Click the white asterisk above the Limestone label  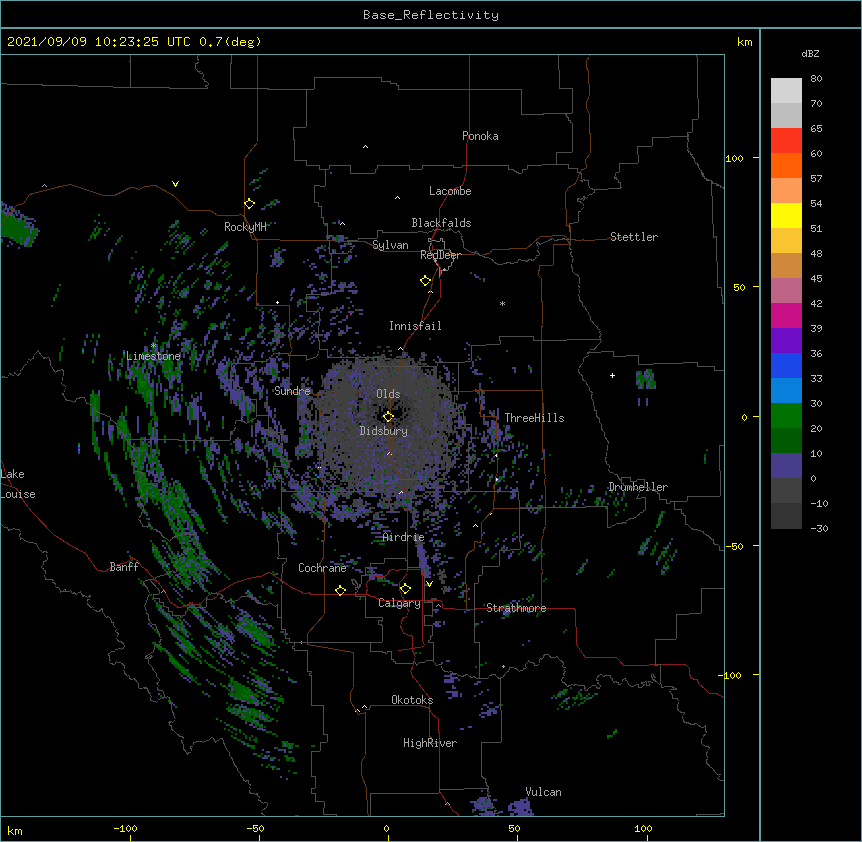tap(153, 346)
